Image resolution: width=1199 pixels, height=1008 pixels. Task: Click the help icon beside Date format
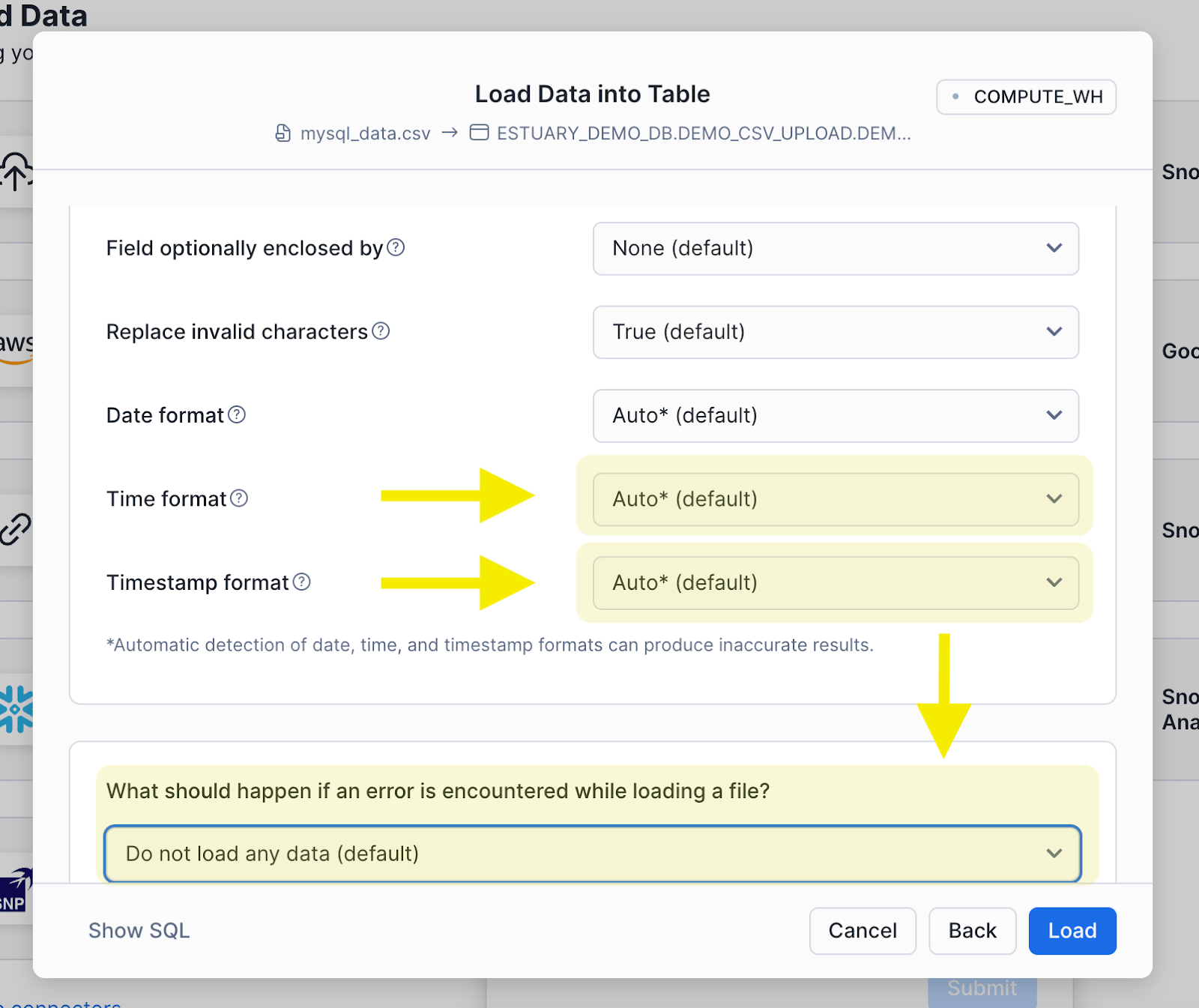coord(238,414)
